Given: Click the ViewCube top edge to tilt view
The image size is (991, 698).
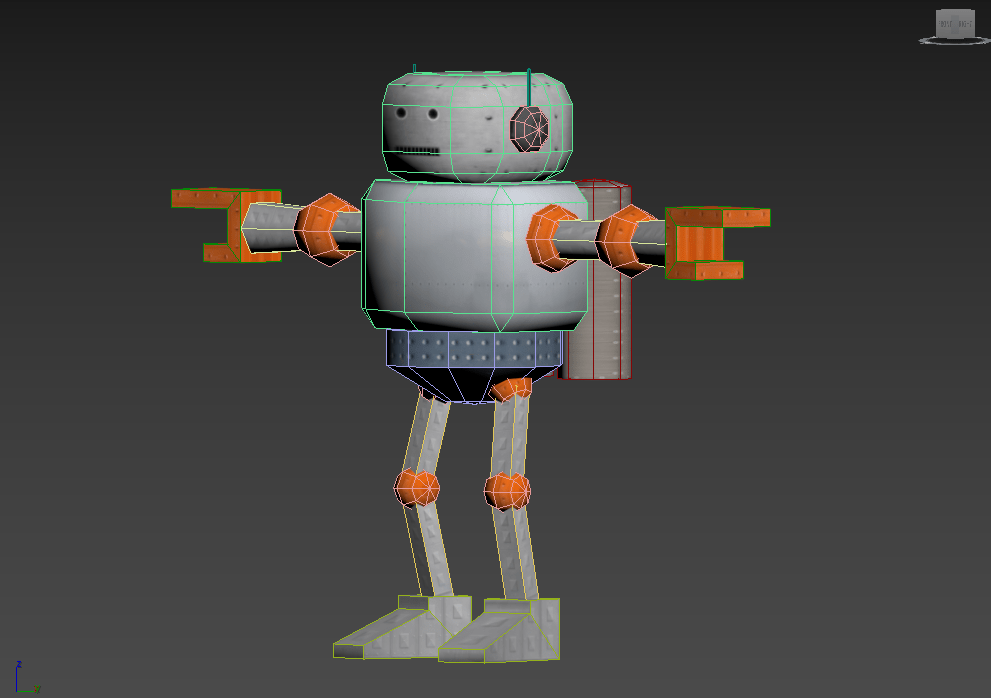Looking at the screenshot, I should 955,10.
